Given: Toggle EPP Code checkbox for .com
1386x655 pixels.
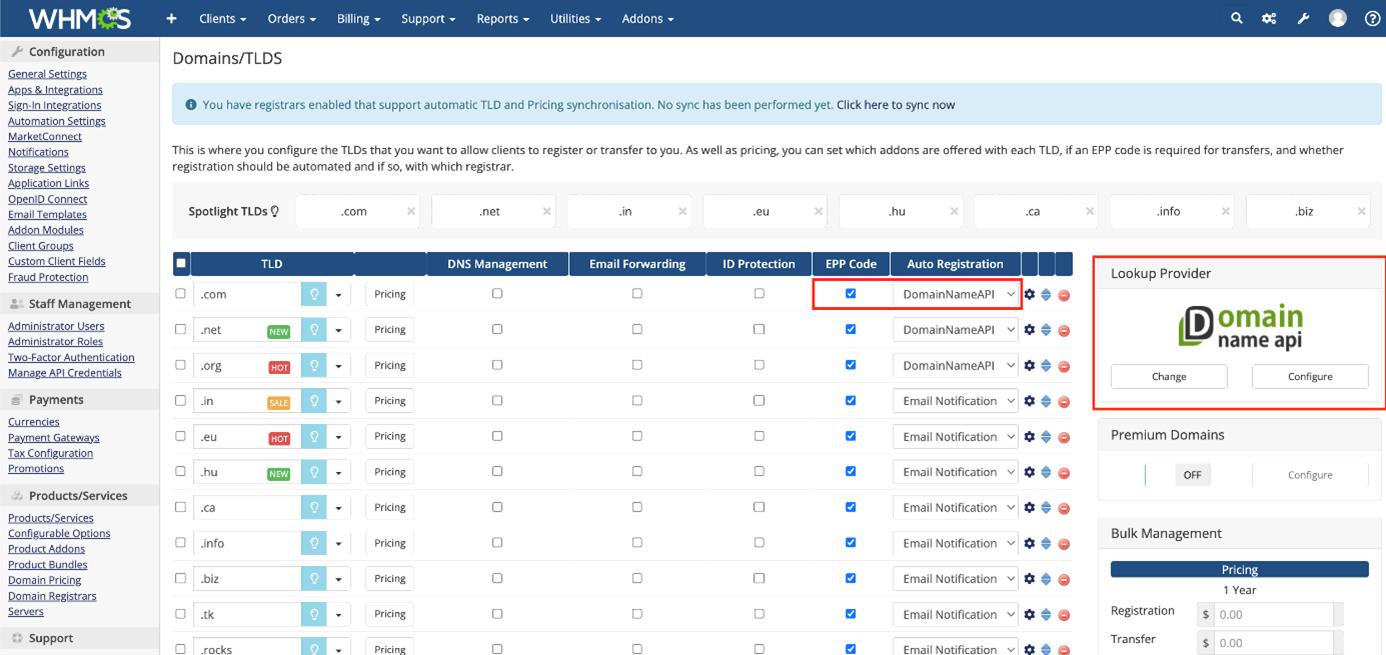Looking at the screenshot, I should (851, 294).
